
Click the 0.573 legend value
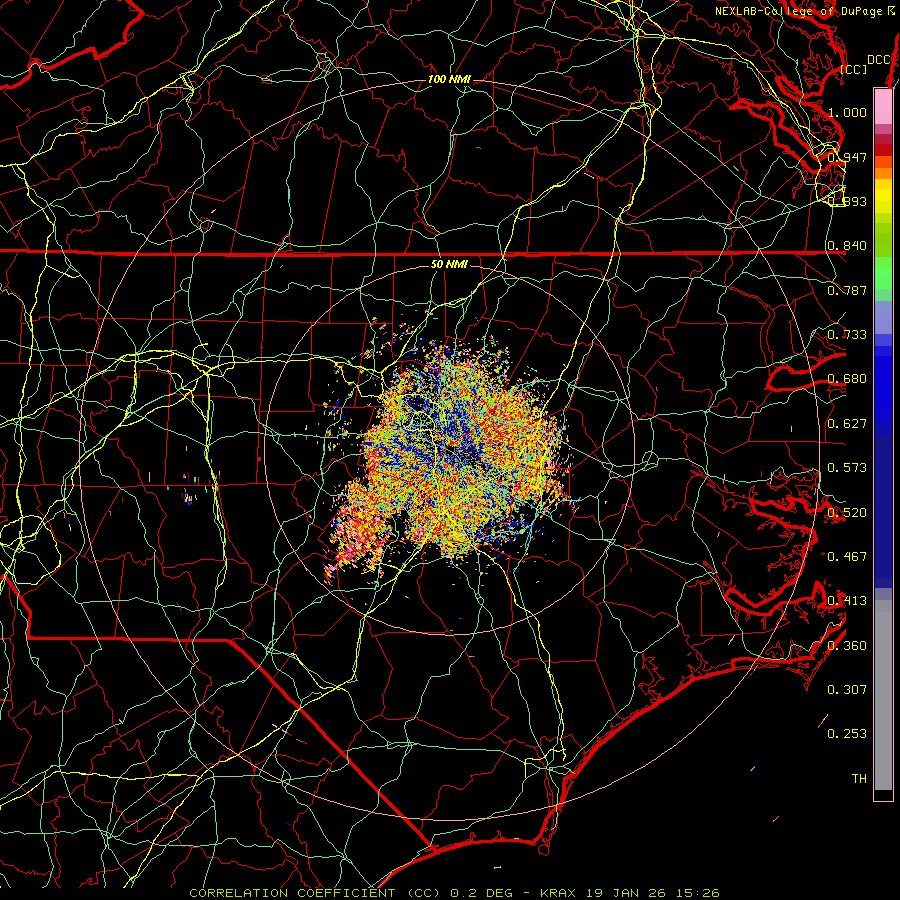(x=847, y=468)
